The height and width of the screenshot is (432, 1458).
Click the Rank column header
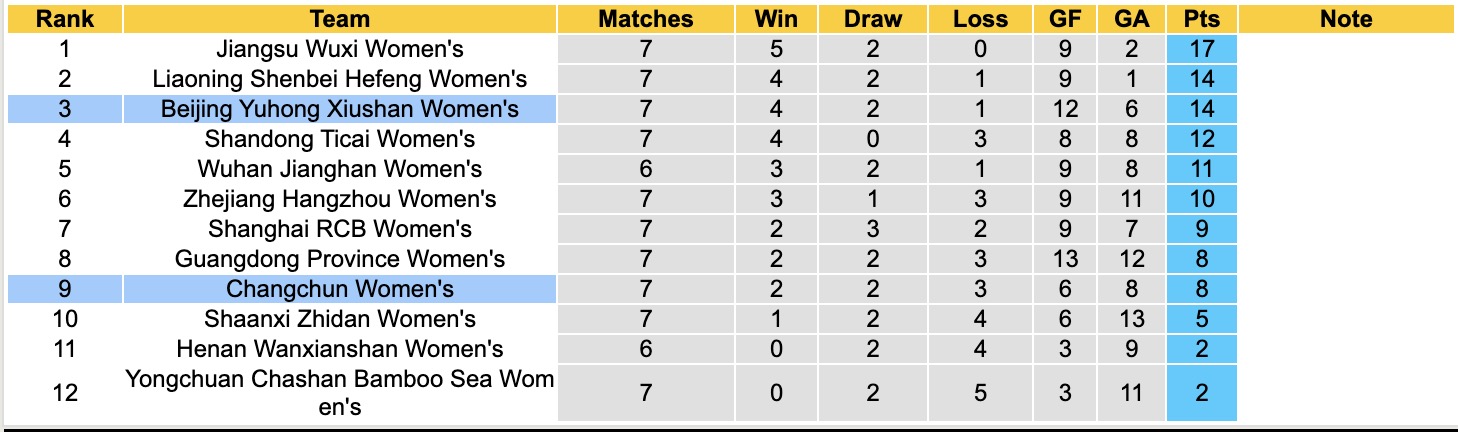pyautogui.click(x=65, y=19)
